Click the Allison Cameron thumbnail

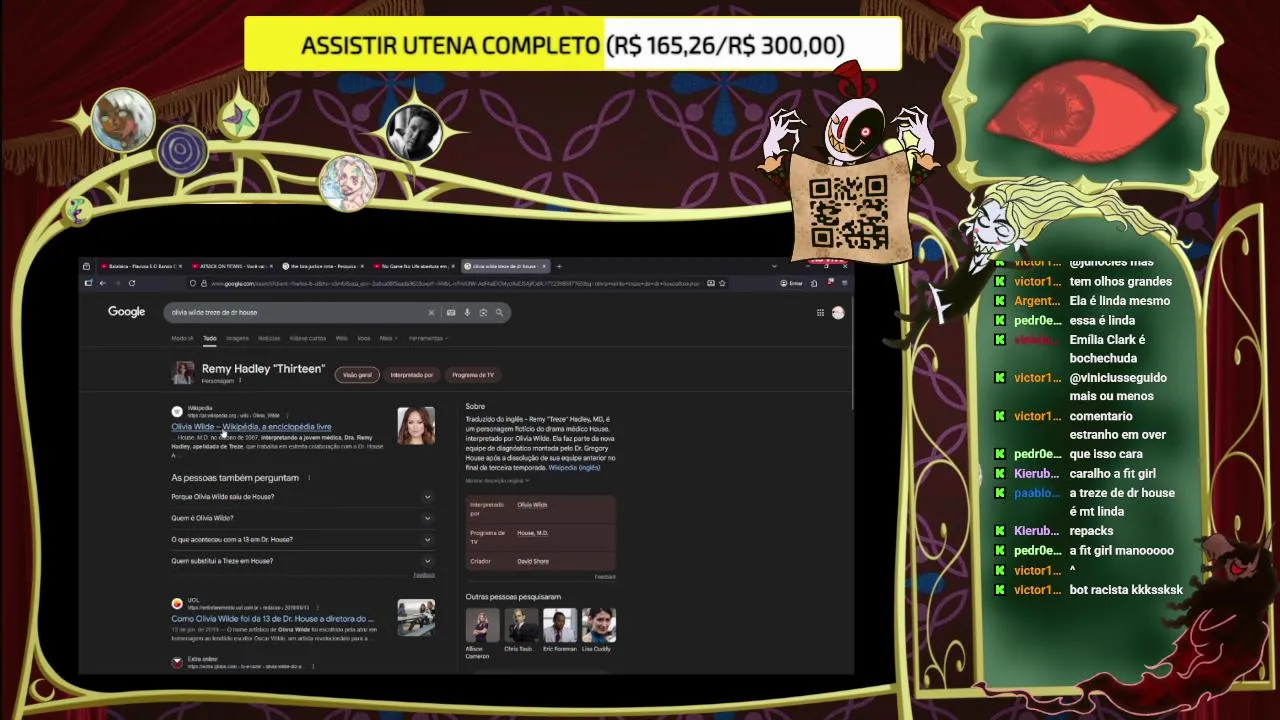(482, 625)
